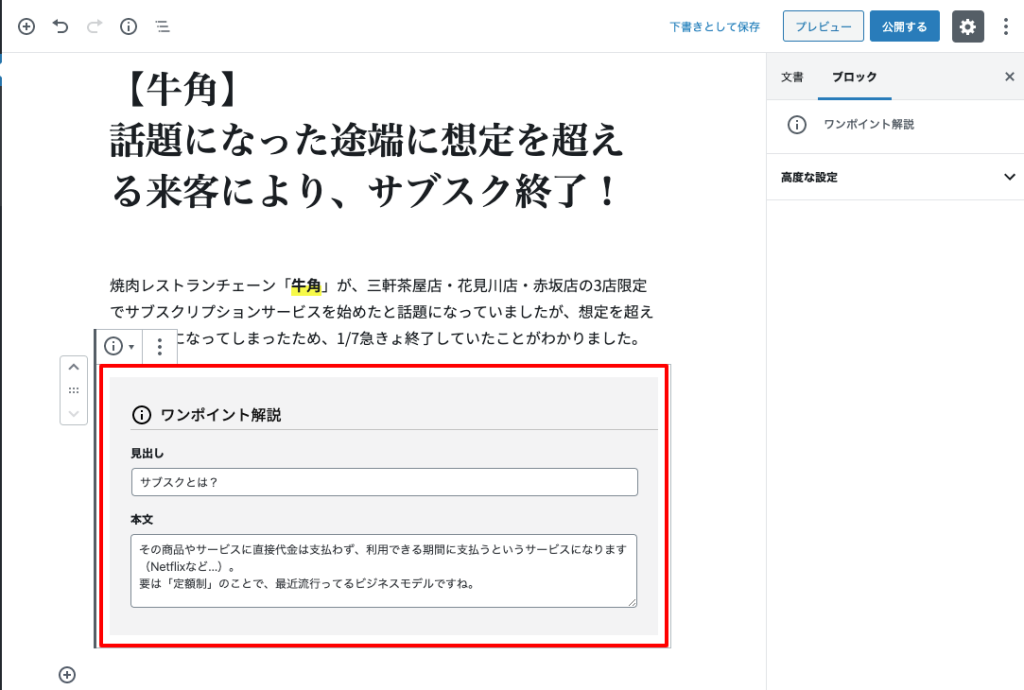Screen dimensions: 1024x690
Task: Open block navigation list icon
Action: point(163,26)
